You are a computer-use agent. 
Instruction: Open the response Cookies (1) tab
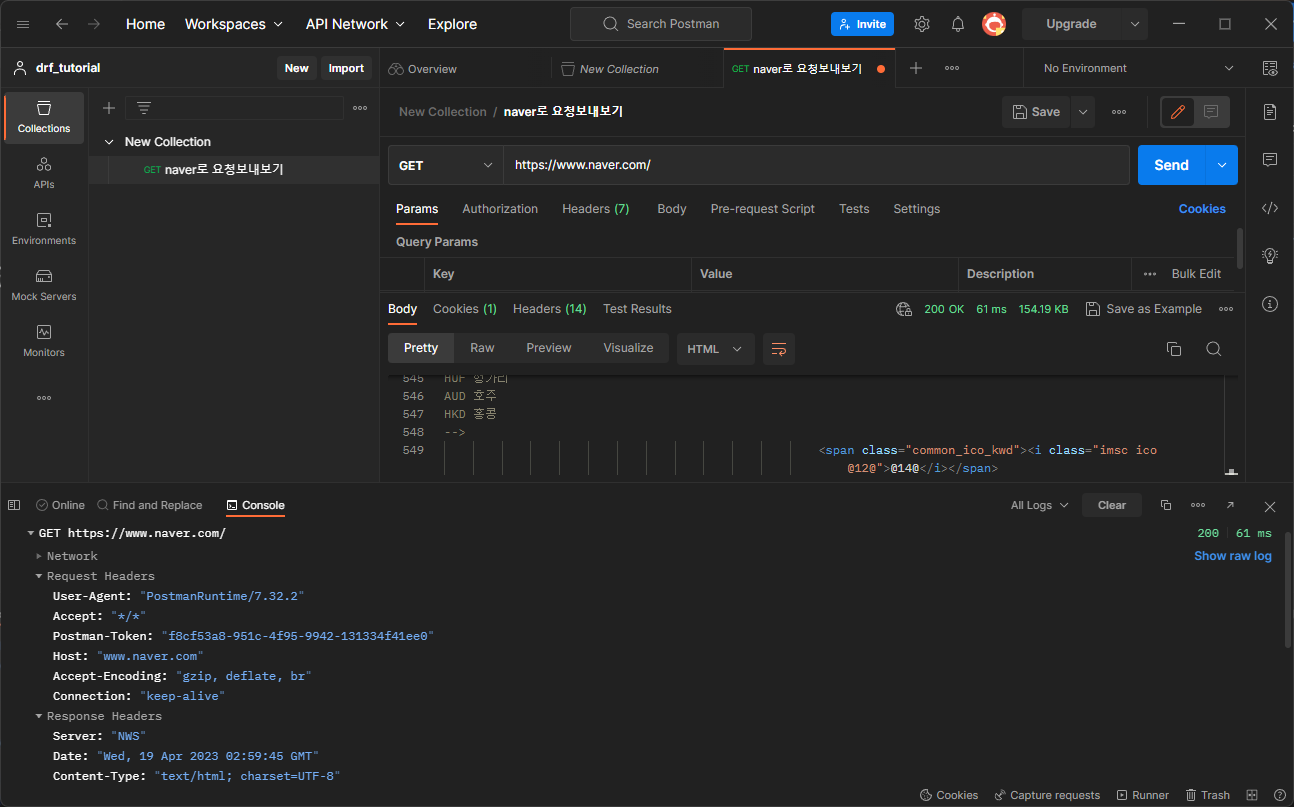click(465, 309)
